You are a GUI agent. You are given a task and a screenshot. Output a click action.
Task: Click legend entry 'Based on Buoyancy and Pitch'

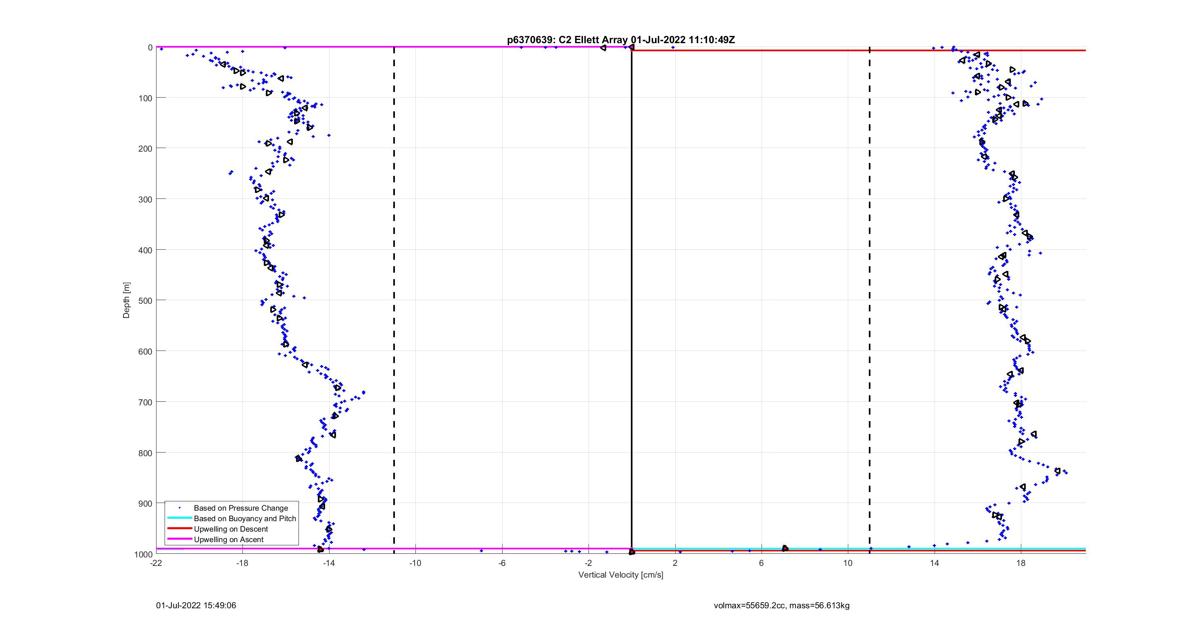(x=245, y=518)
